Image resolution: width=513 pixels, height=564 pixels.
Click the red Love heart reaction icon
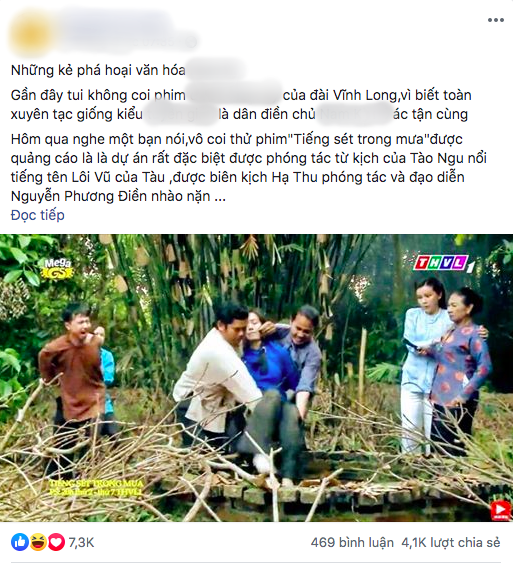click(56, 542)
